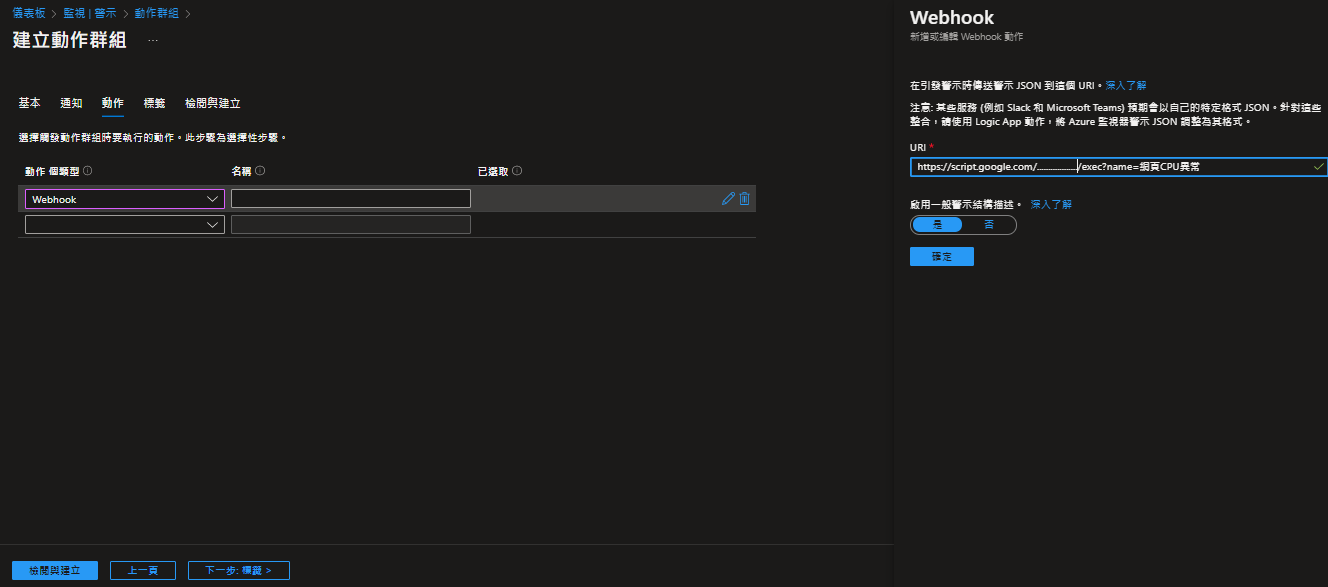1328x587 pixels.
Task: Select the 基本 tab
Action: 28,103
